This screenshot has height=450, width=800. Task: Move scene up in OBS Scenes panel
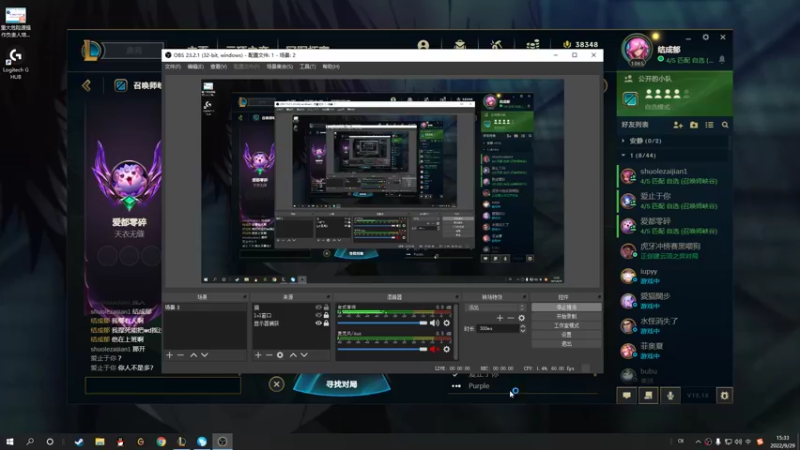[193, 355]
